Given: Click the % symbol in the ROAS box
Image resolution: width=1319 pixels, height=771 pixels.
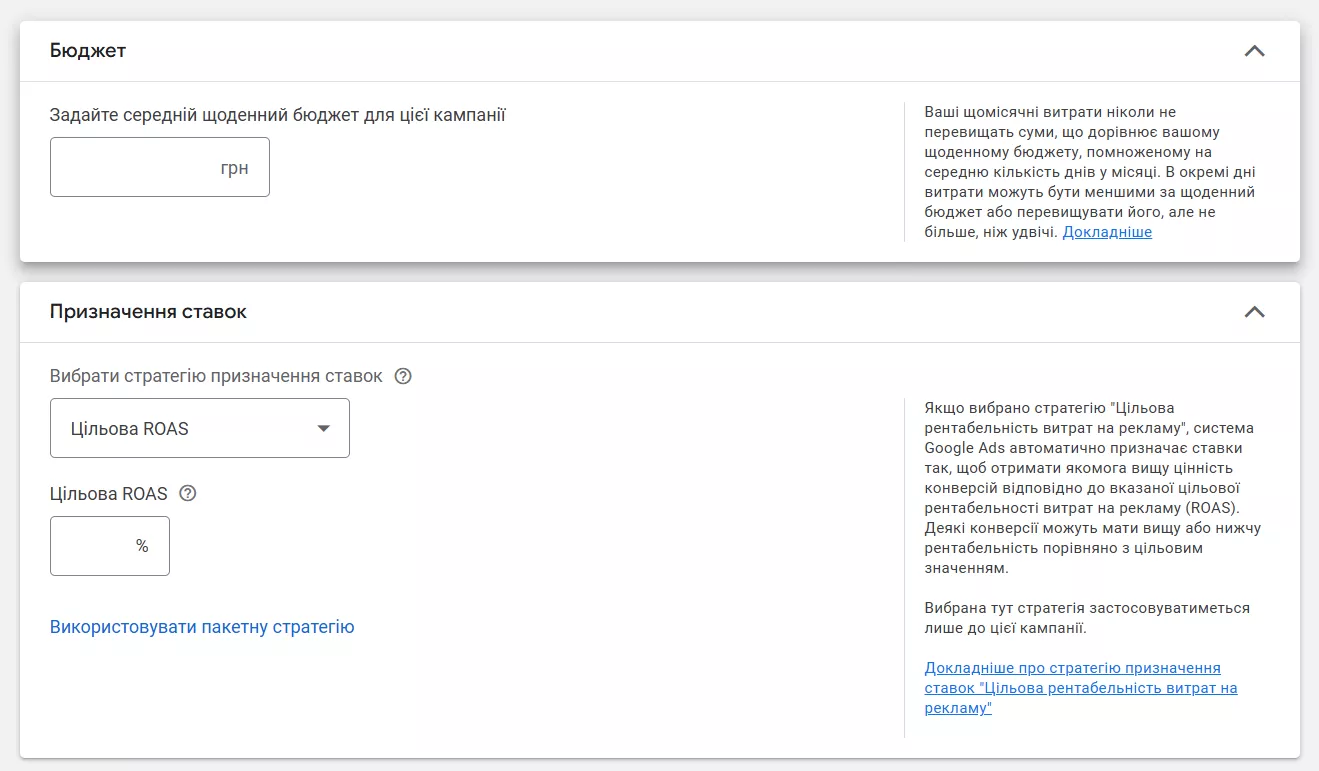Looking at the screenshot, I should point(142,546).
